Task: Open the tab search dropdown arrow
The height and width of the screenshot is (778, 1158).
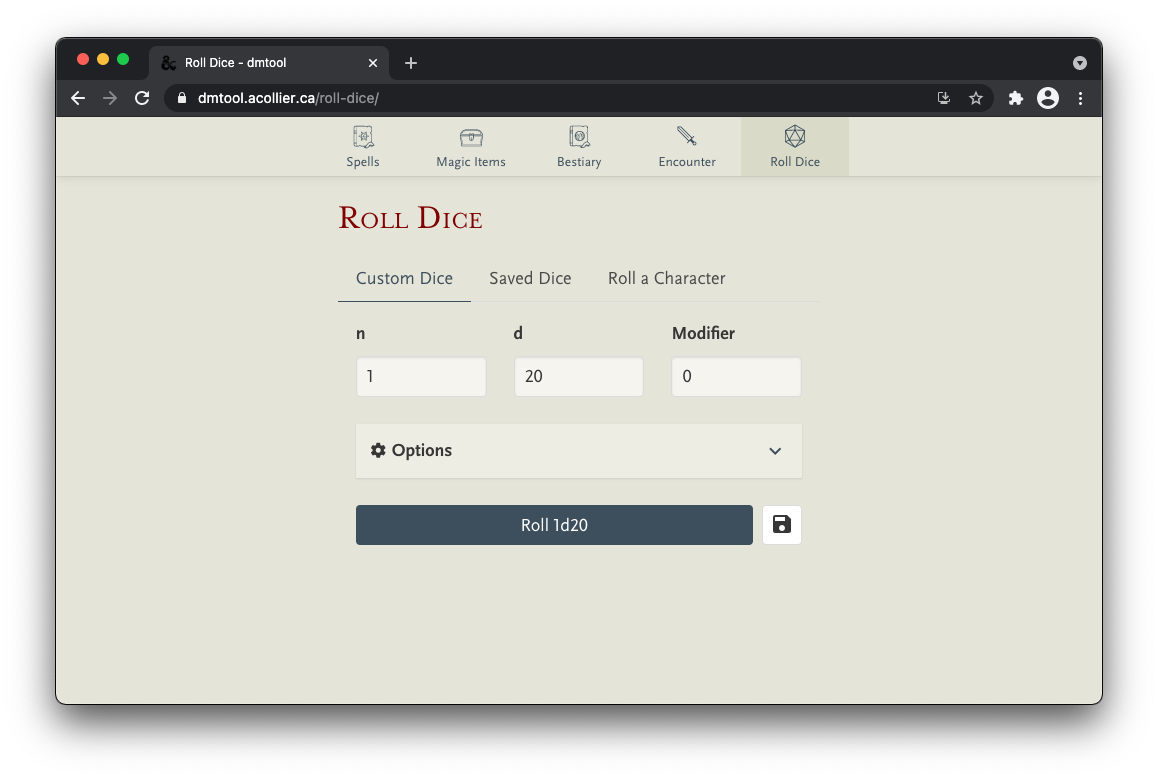Action: (1080, 64)
